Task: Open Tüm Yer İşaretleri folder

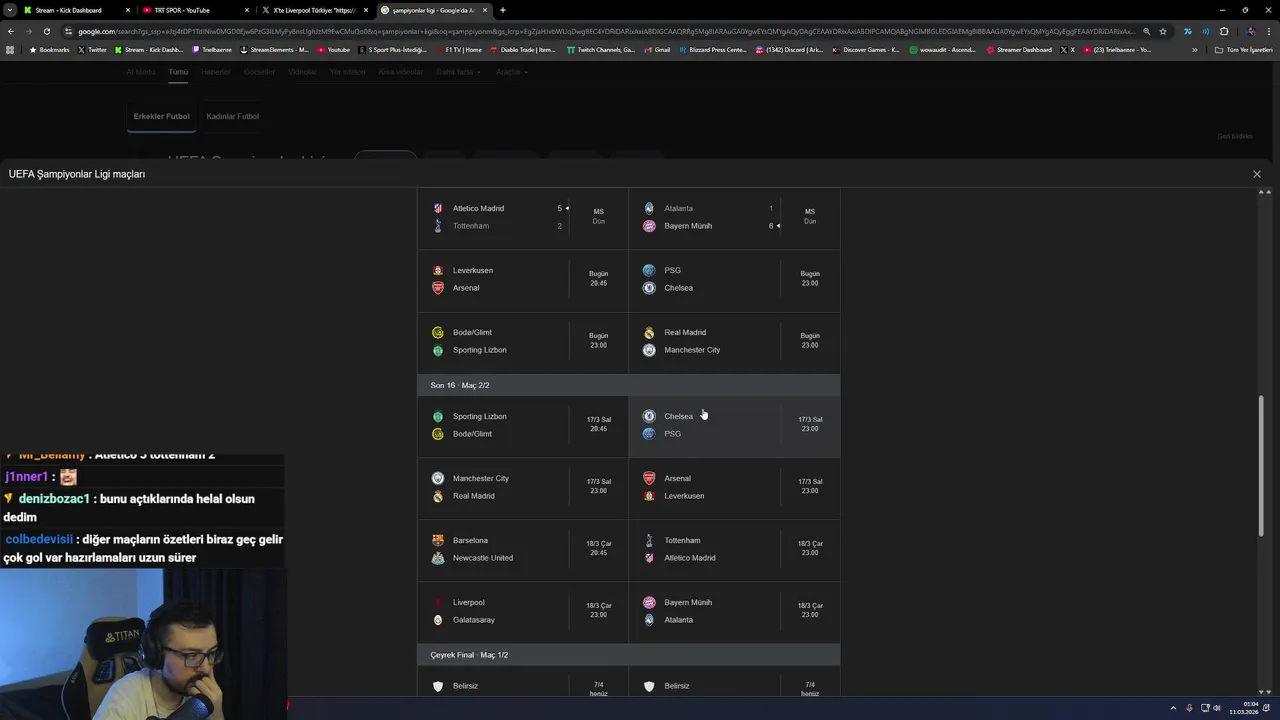Action: point(1243,49)
